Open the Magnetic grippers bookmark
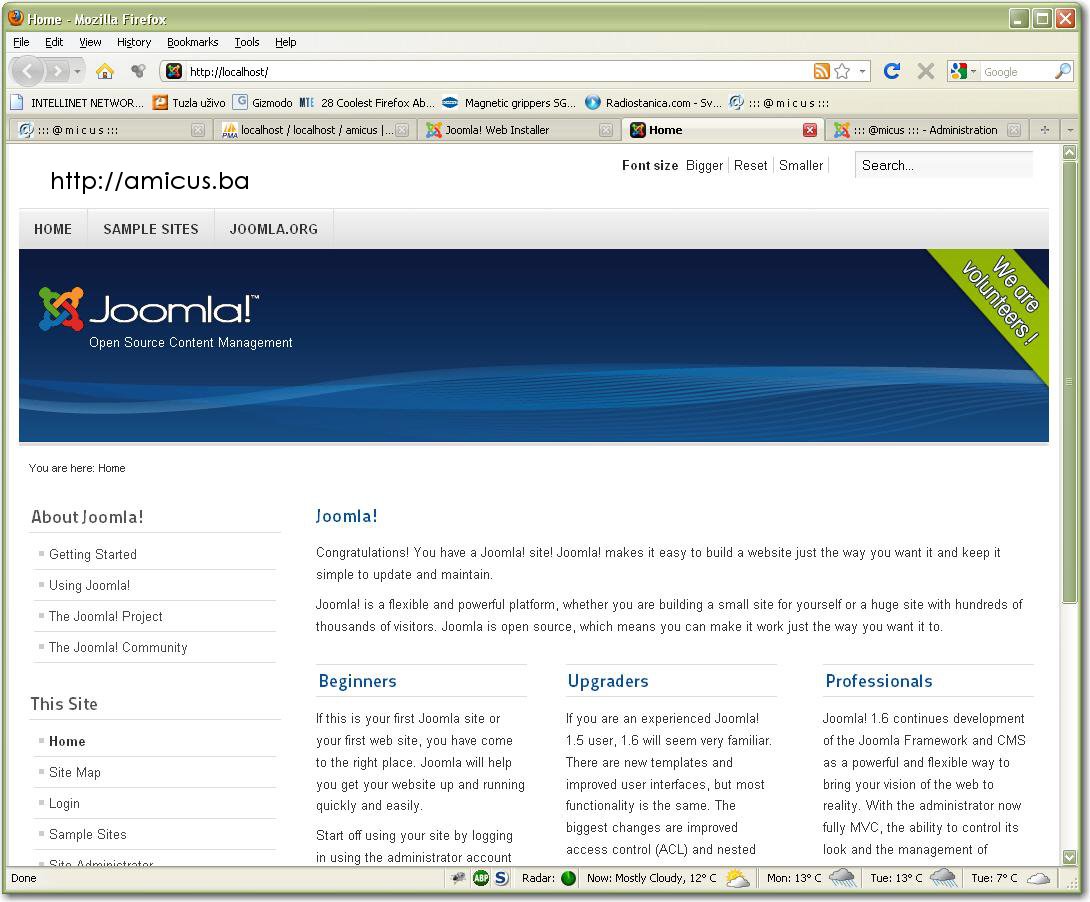The width and height of the screenshot is (1090, 902). [510, 103]
